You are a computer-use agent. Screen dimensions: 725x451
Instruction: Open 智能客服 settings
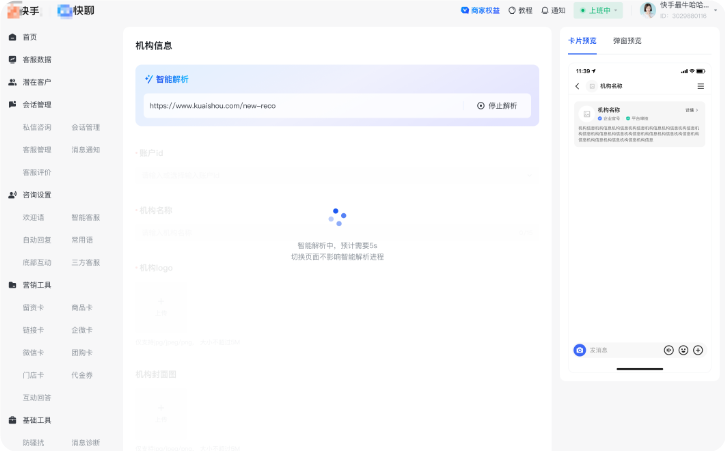coord(86,217)
